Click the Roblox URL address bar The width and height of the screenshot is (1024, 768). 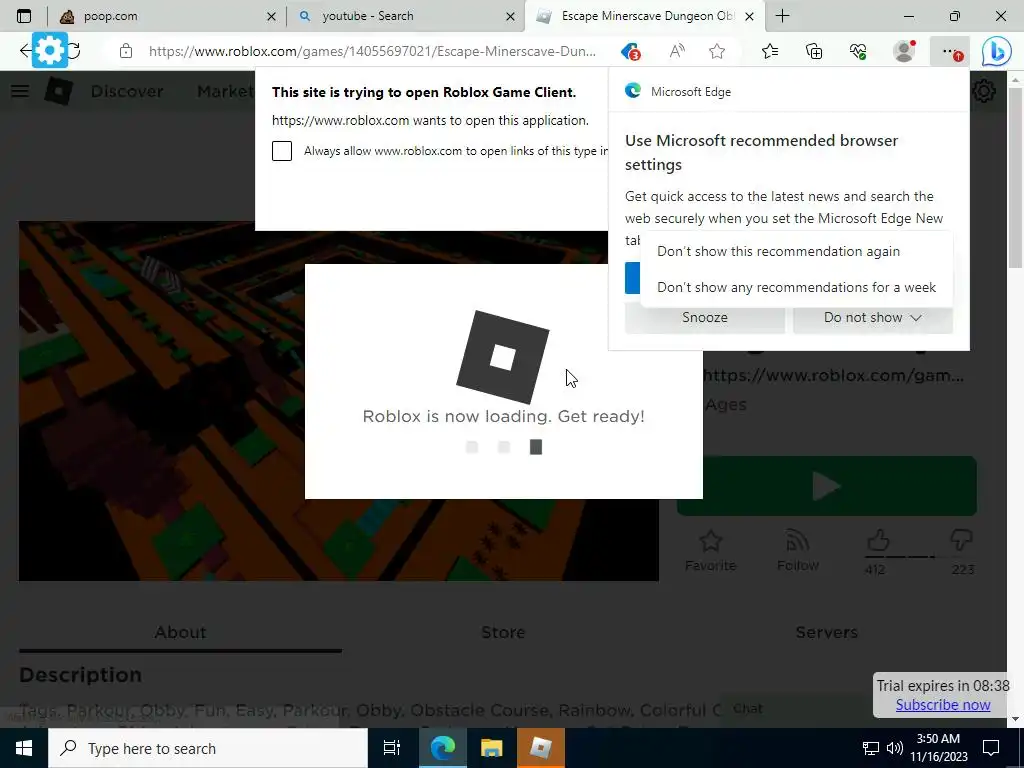point(372,51)
